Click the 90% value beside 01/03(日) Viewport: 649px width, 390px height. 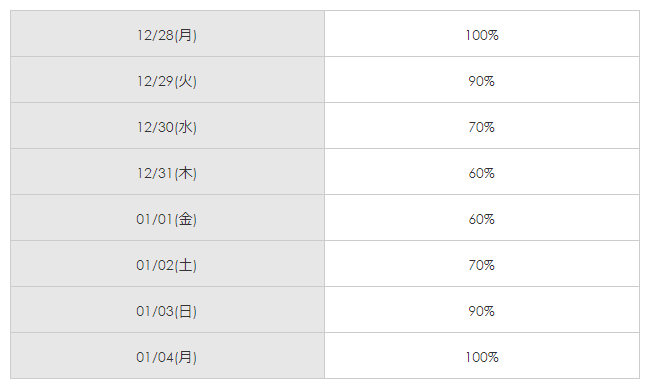[482, 311]
